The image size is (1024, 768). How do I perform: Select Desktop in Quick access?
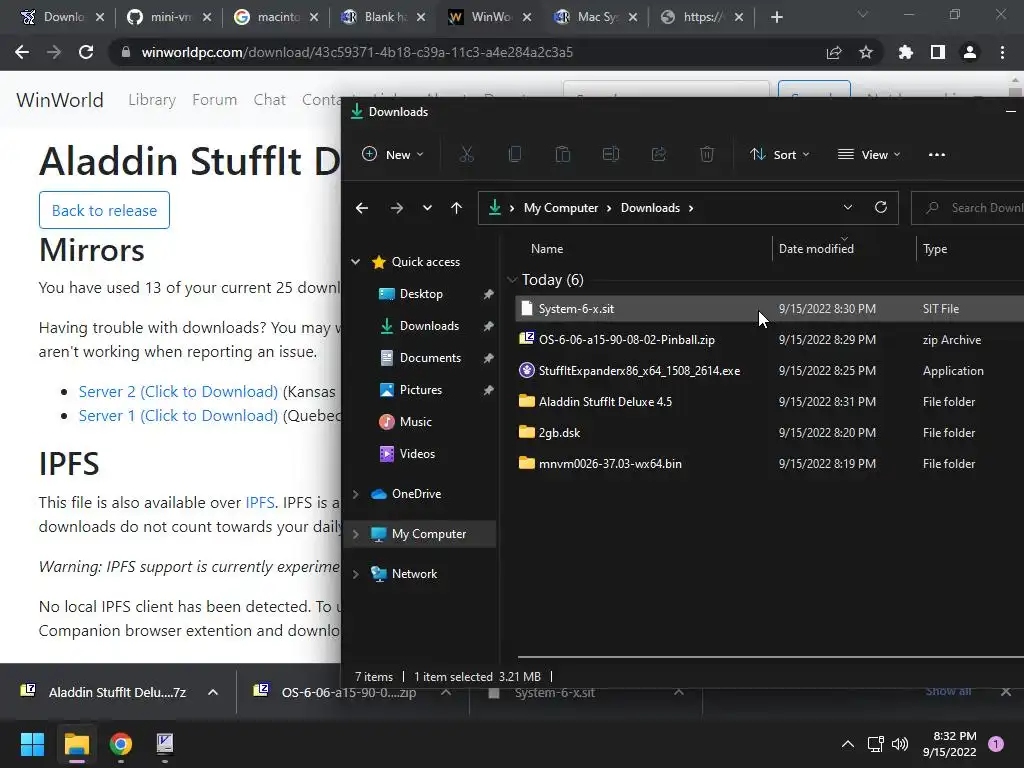point(421,294)
